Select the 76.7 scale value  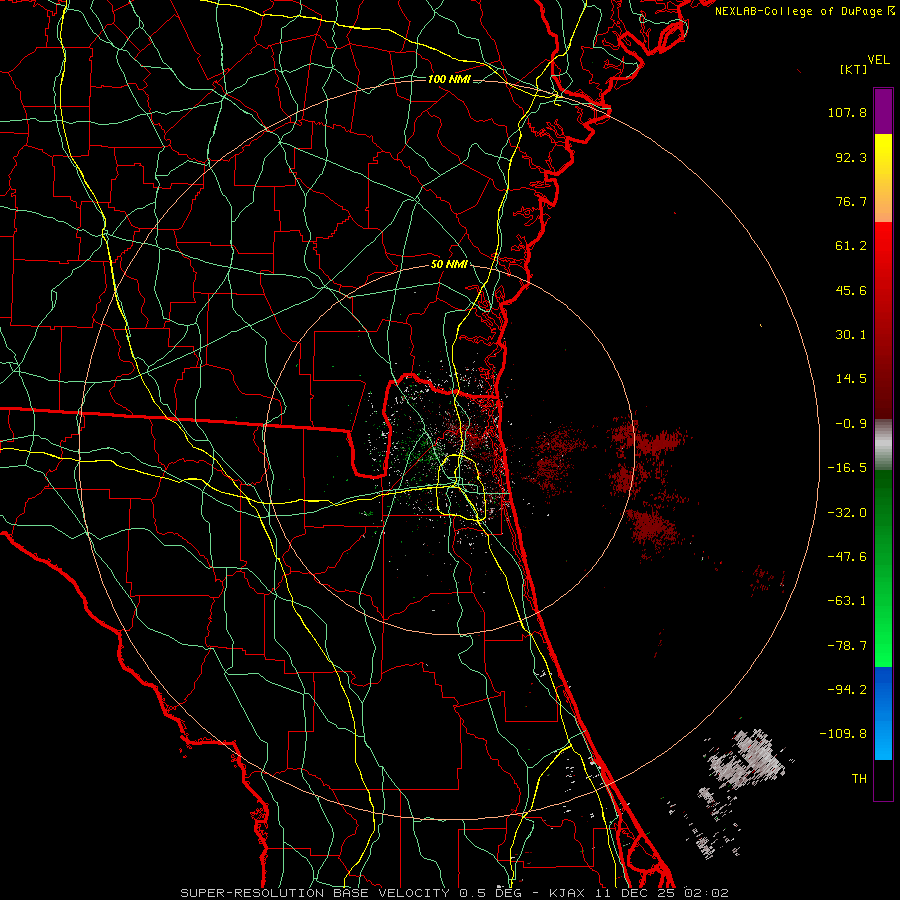click(851, 201)
